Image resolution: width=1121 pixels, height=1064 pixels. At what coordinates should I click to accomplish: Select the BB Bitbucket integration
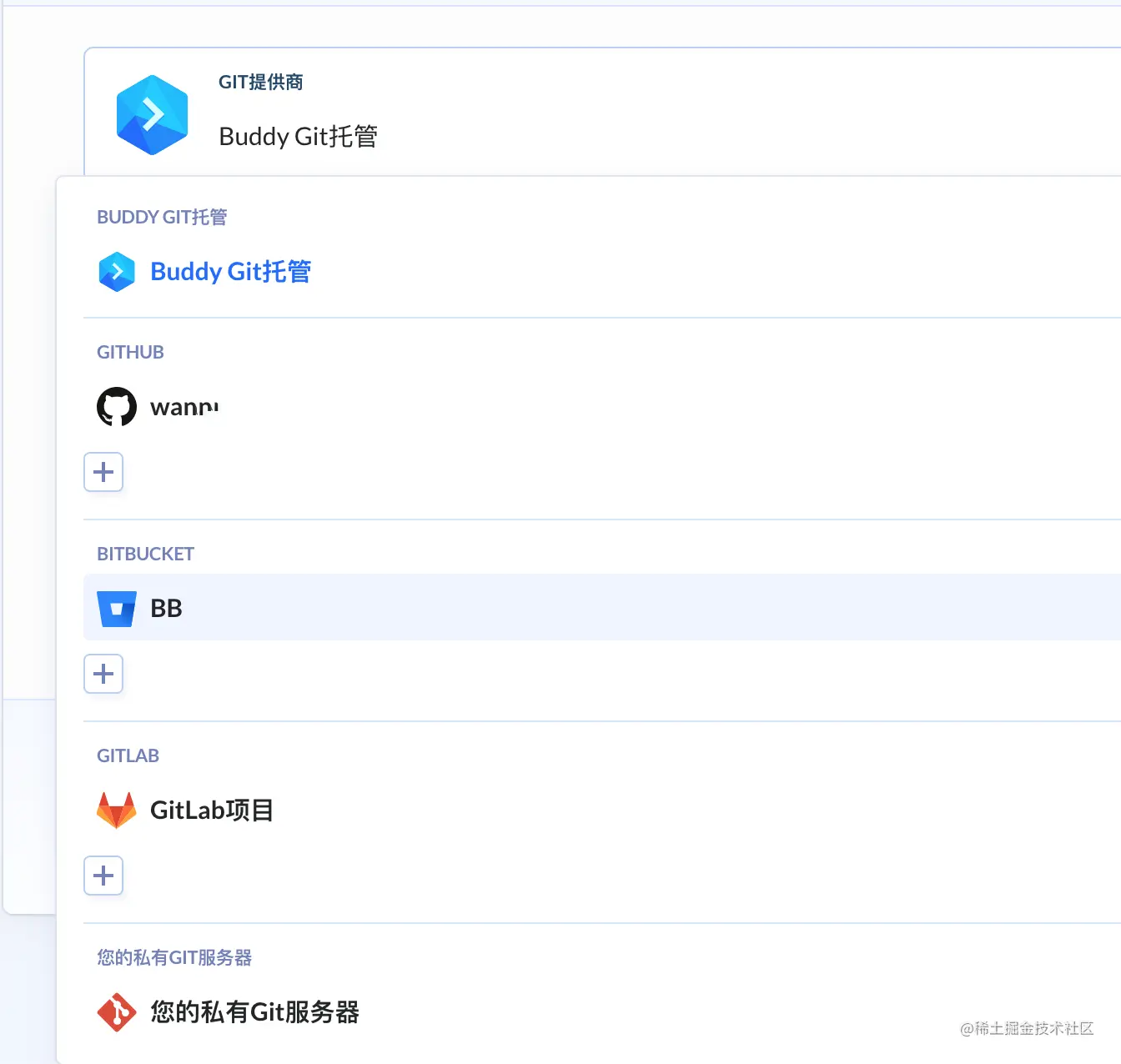(x=602, y=607)
